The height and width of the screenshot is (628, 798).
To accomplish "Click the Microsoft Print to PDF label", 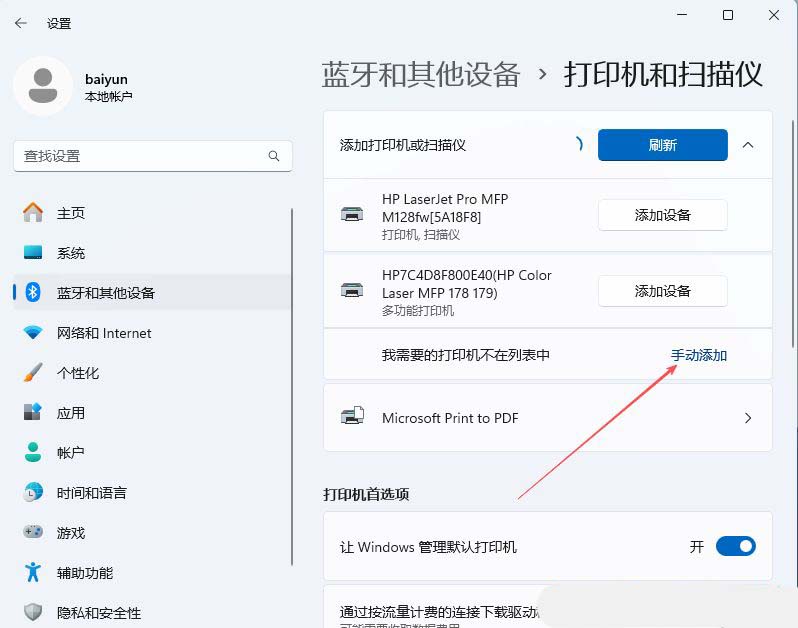I will click(x=450, y=418).
